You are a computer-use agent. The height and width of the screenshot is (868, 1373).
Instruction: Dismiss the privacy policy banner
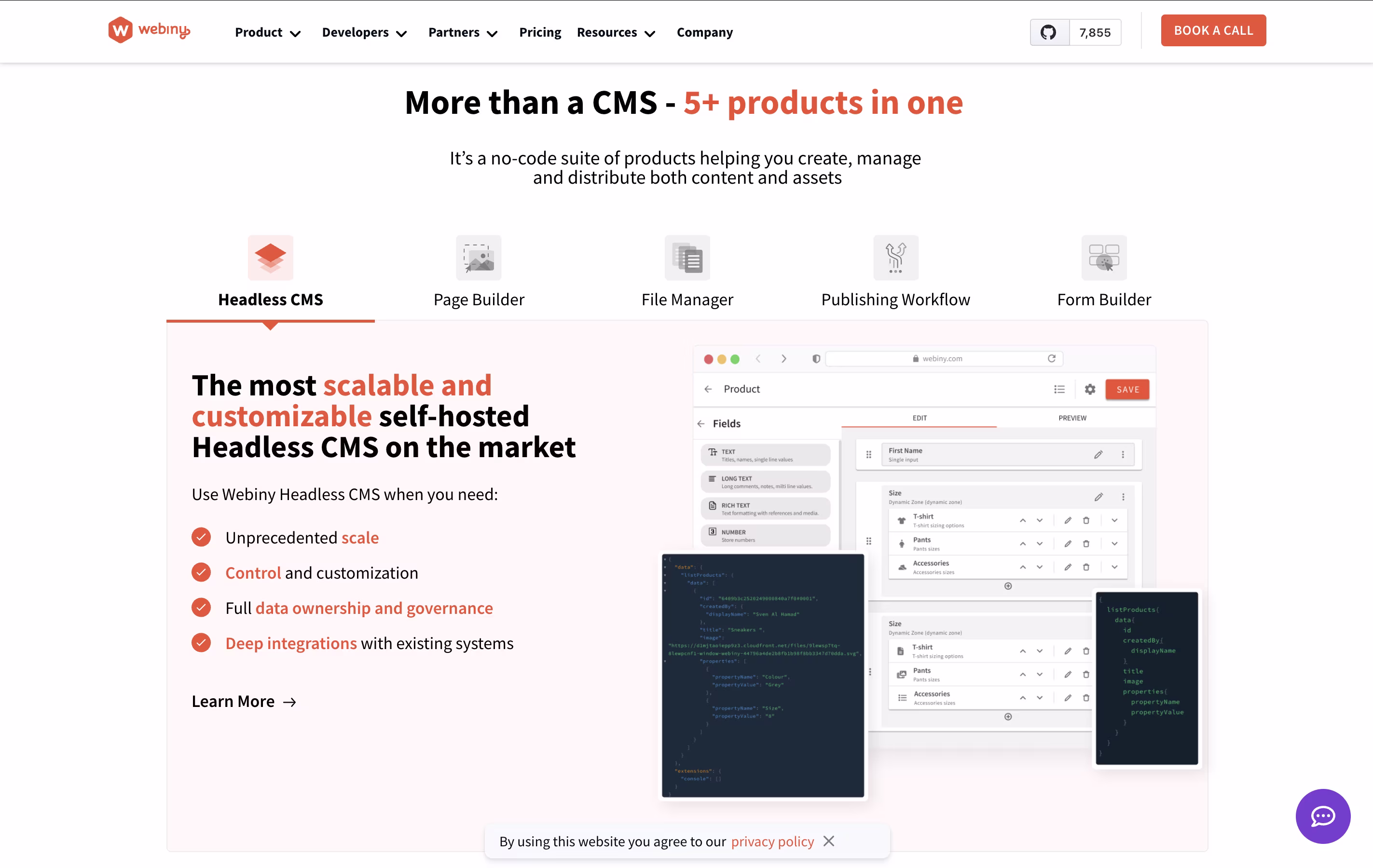828,841
